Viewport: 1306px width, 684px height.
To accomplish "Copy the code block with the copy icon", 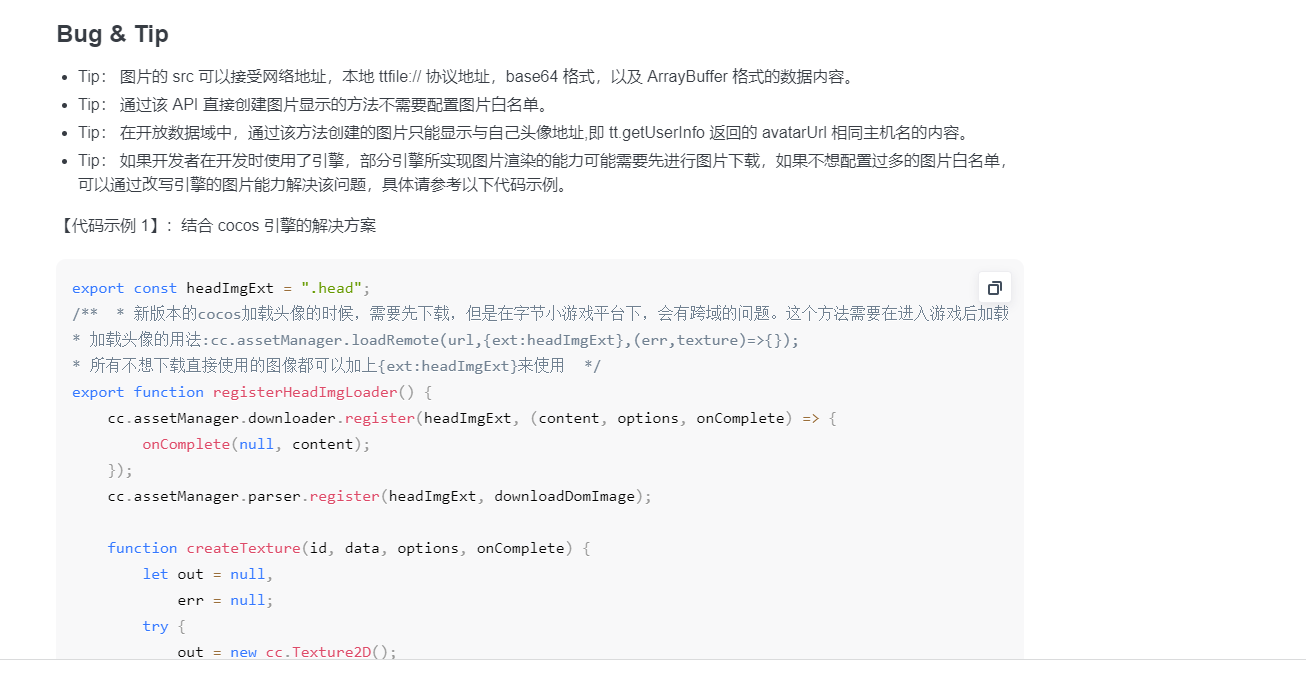I will coord(994,288).
